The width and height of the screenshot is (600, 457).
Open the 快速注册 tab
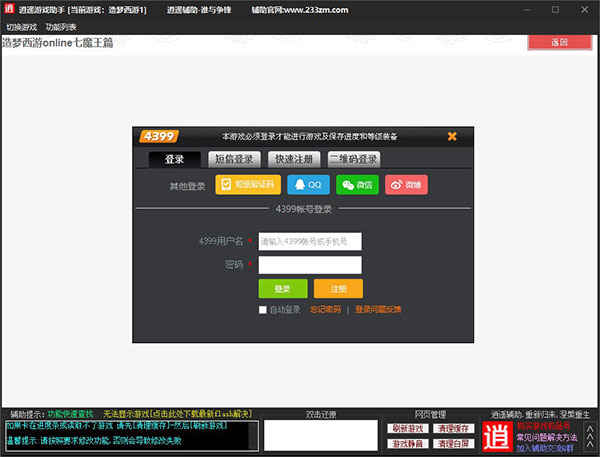[x=294, y=160]
